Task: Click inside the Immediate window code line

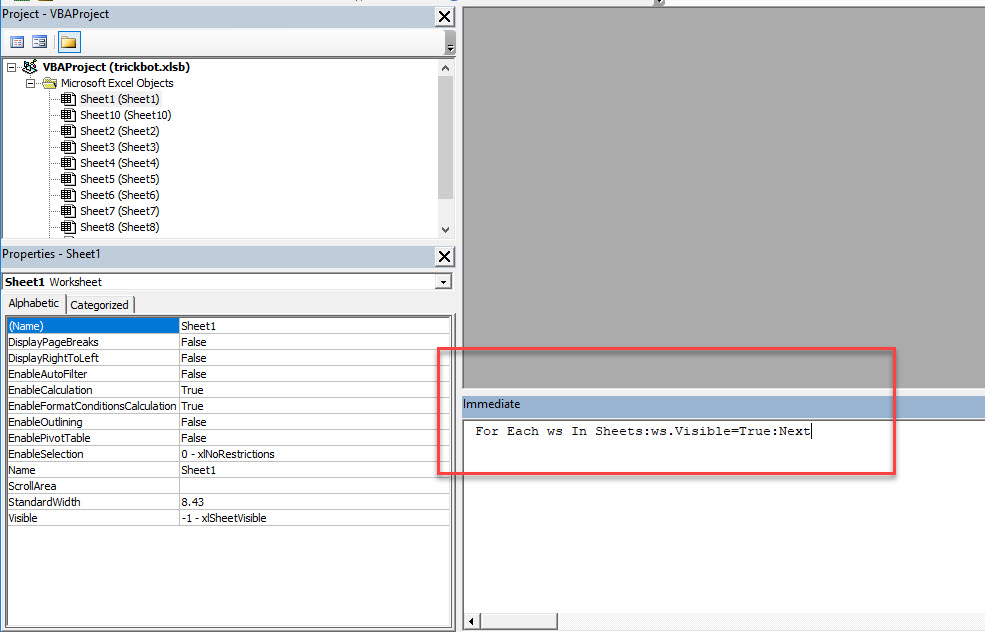Action: tap(642, 432)
